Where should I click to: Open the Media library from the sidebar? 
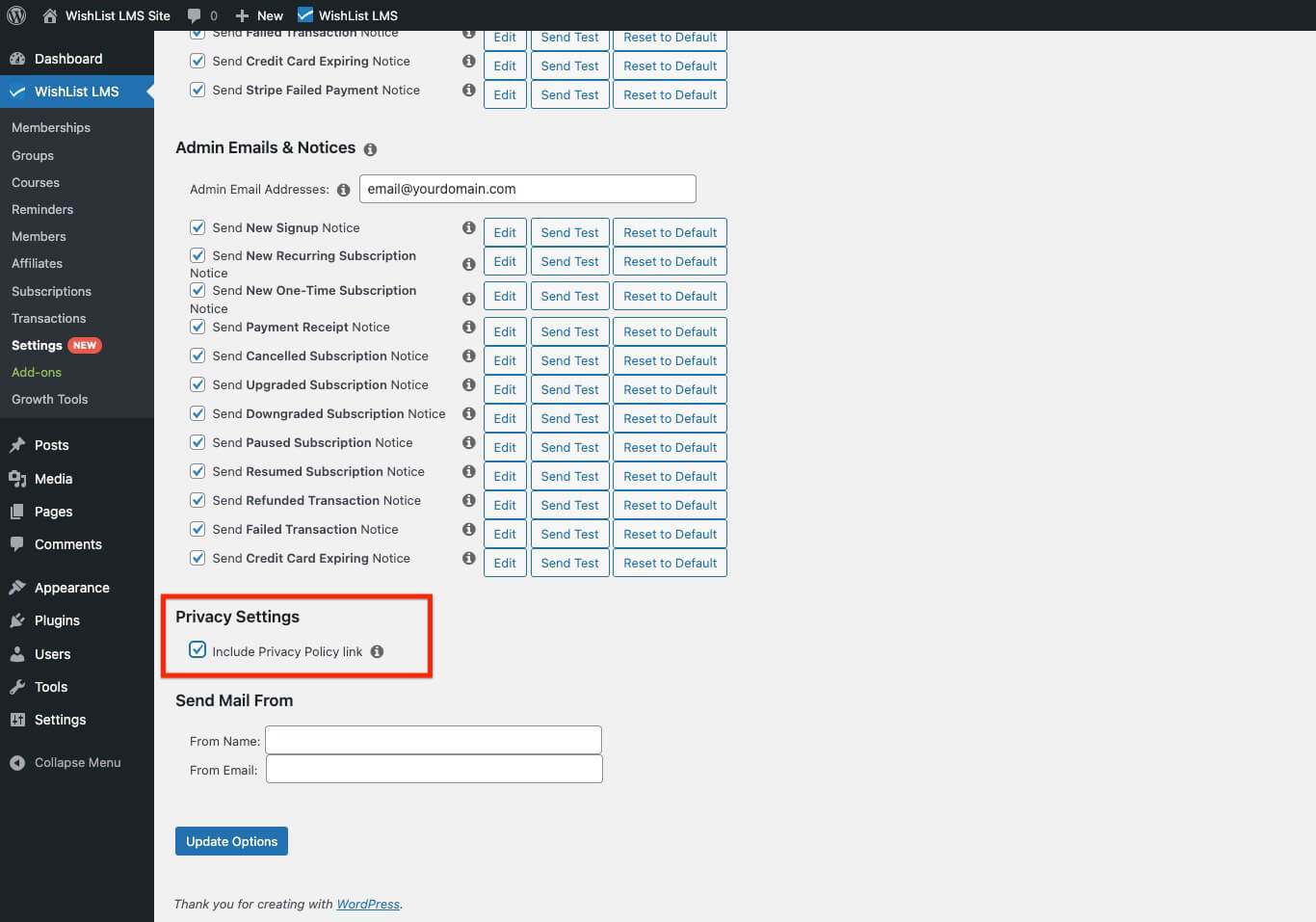(54, 478)
